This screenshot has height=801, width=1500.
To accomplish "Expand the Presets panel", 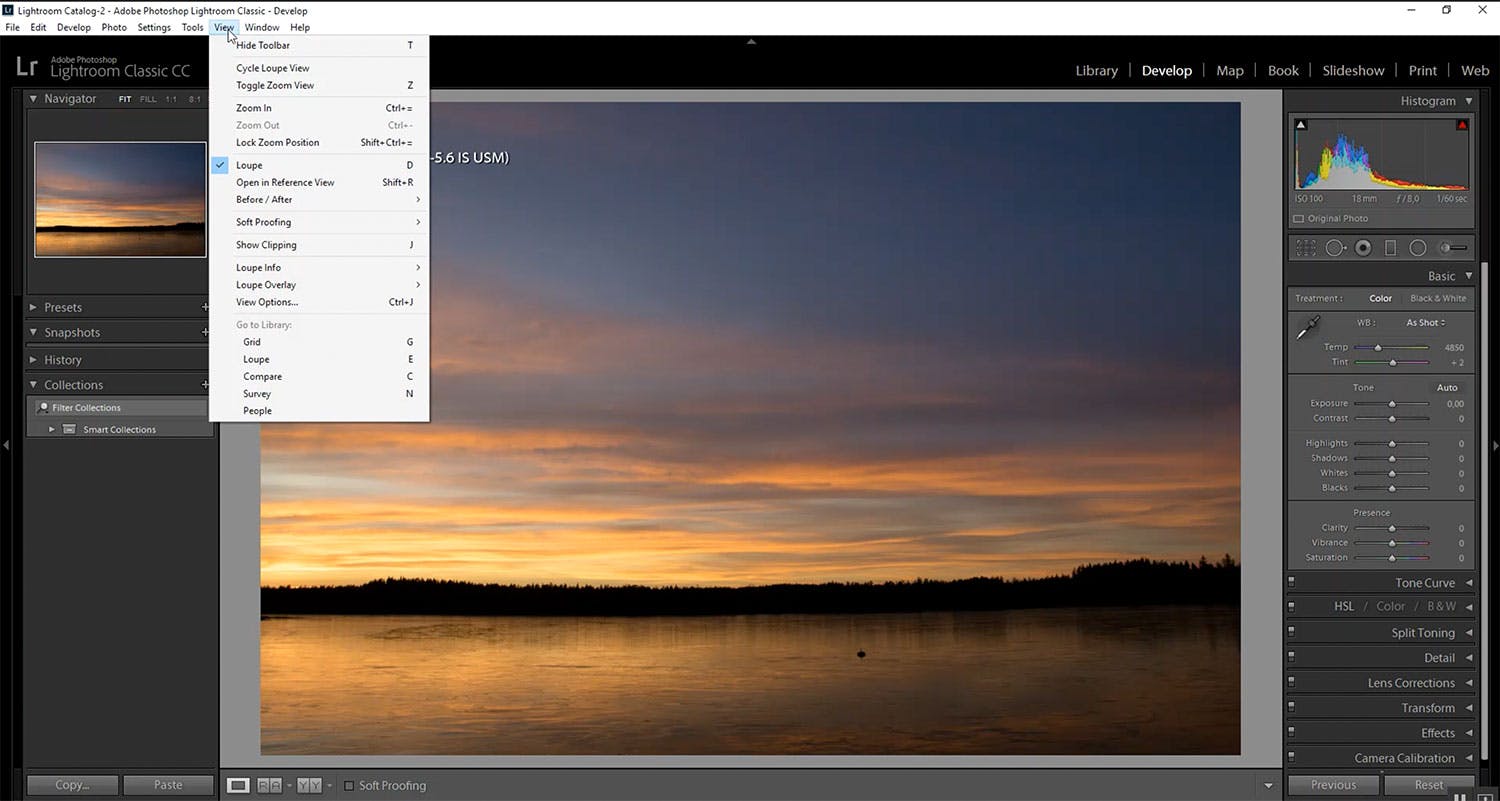I will click(x=34, y=308).
